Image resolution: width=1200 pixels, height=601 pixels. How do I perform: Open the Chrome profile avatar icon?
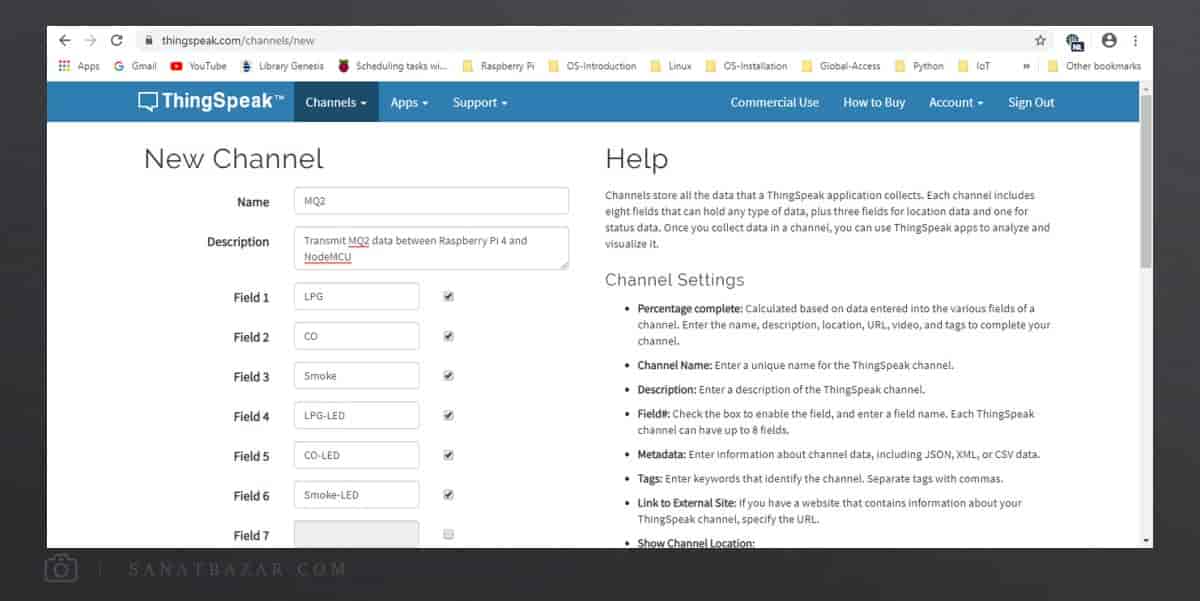(1109, 41)
